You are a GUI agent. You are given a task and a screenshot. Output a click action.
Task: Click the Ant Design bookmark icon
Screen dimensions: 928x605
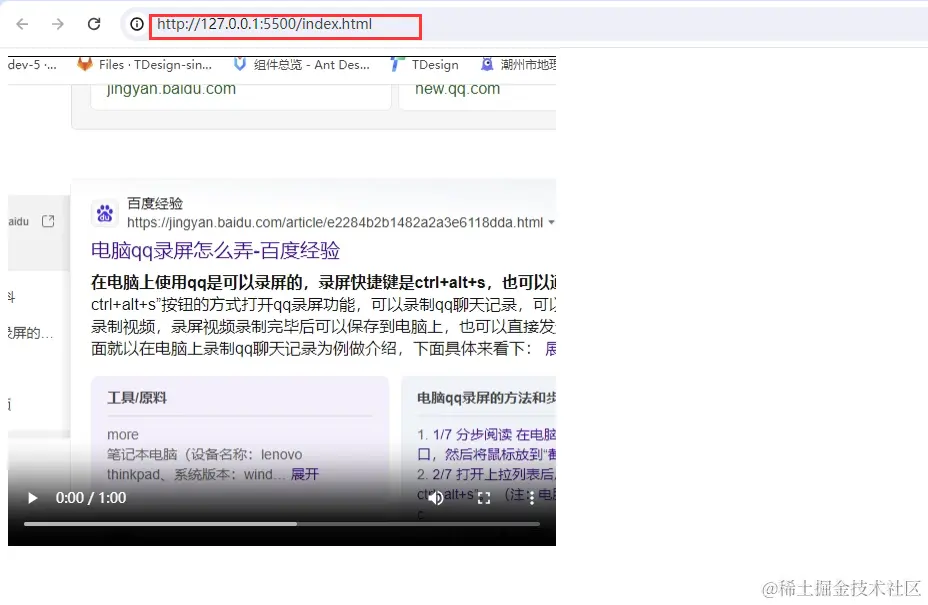[x=239, y=64]
